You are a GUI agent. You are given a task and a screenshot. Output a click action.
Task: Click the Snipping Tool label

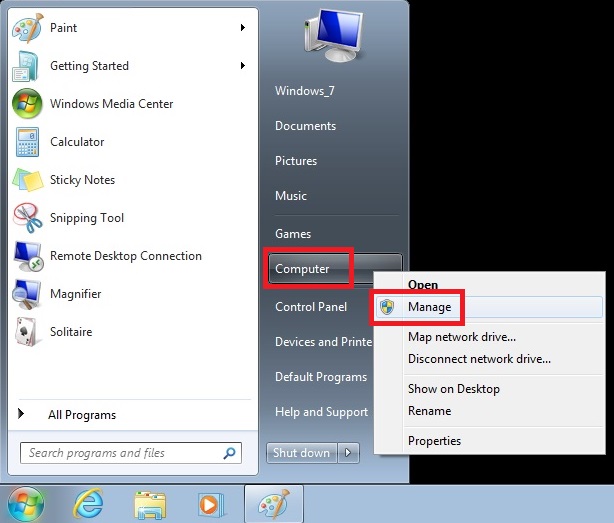(x=87, y=218)
